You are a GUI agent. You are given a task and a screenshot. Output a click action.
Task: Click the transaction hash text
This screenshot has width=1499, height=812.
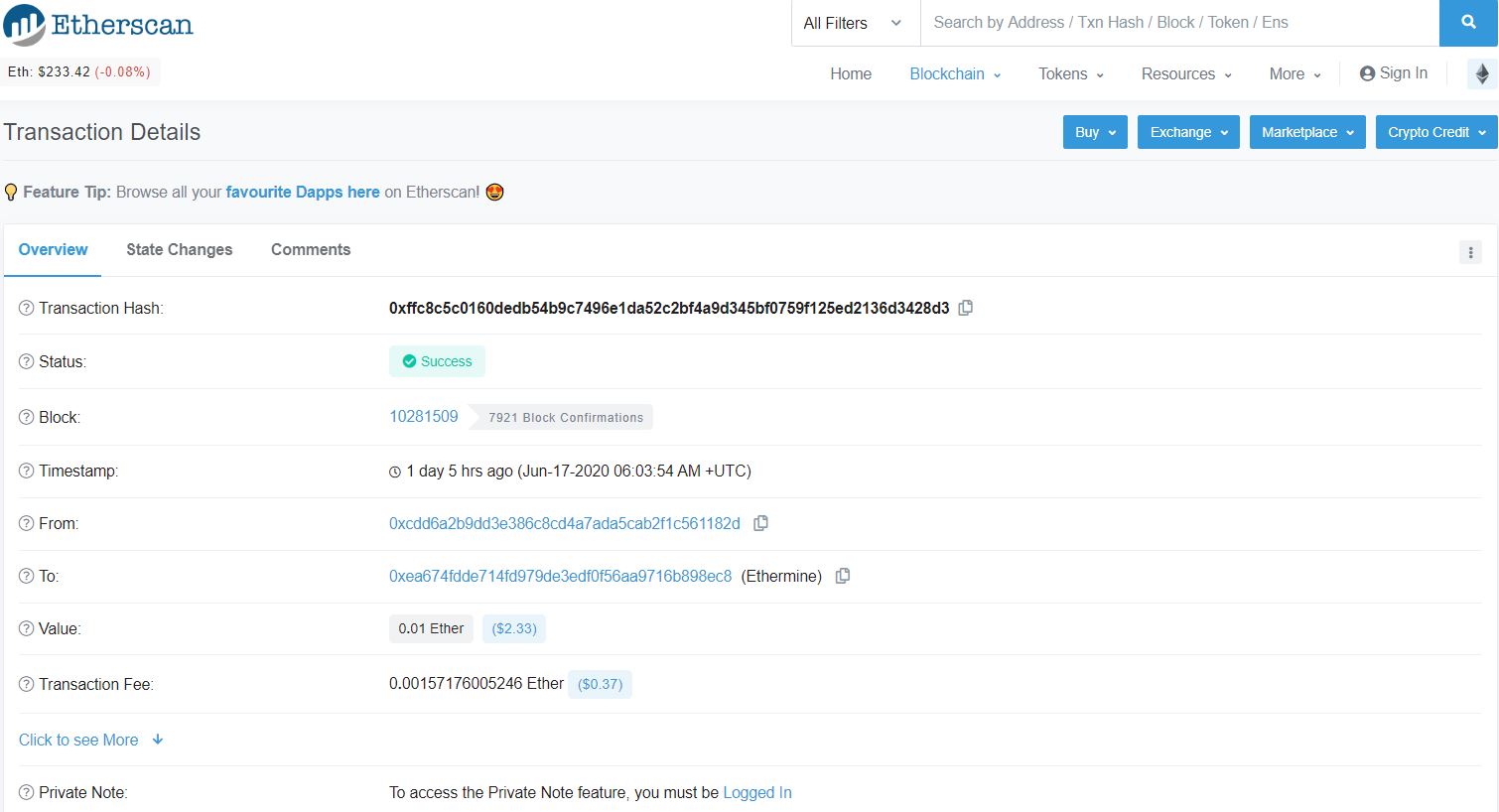point(669,308)
